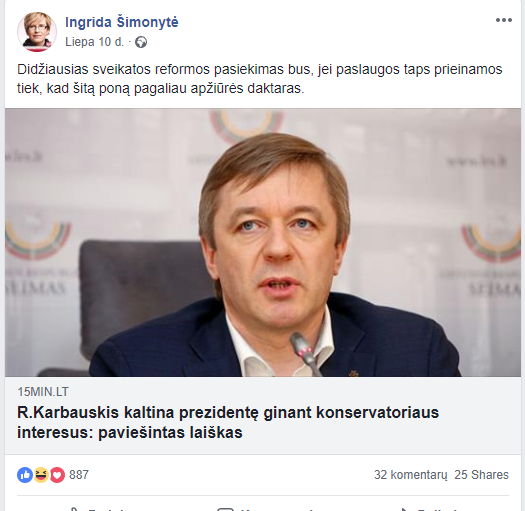Click Ingrida Šimonytė's profile picture

tap(37, 32)
